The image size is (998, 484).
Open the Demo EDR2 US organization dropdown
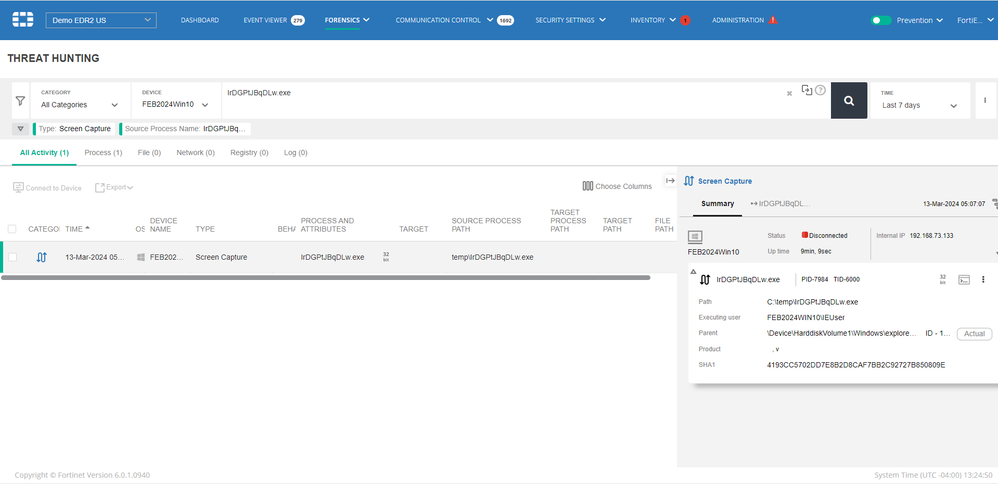coord(101,20)
